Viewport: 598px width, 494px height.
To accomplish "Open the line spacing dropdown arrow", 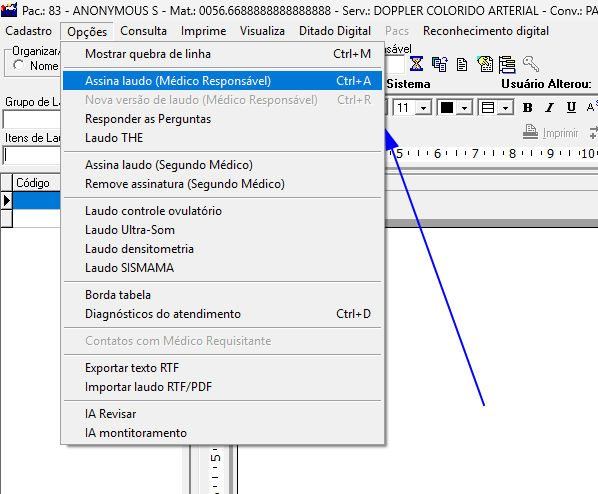I will point(505,108).
